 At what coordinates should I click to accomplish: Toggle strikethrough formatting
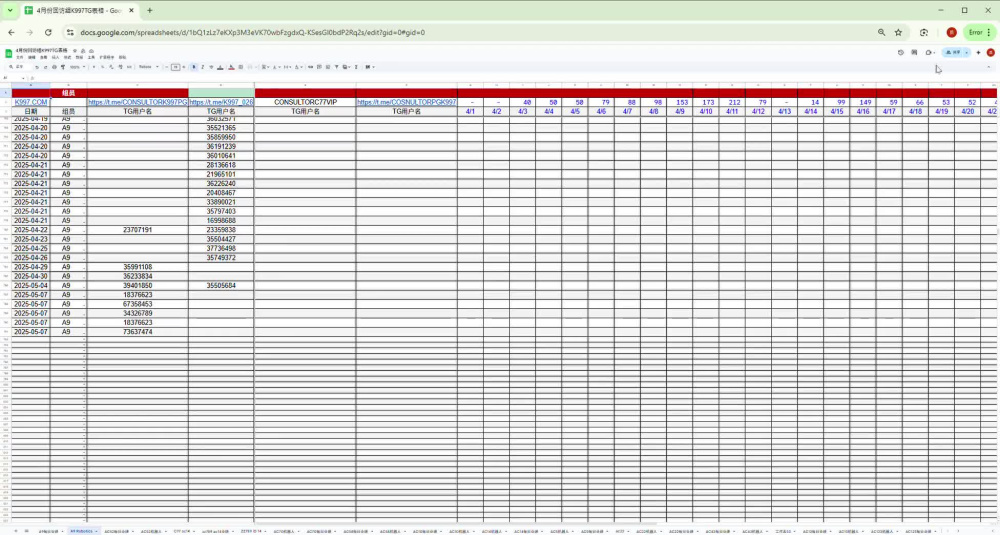point(211,67)
